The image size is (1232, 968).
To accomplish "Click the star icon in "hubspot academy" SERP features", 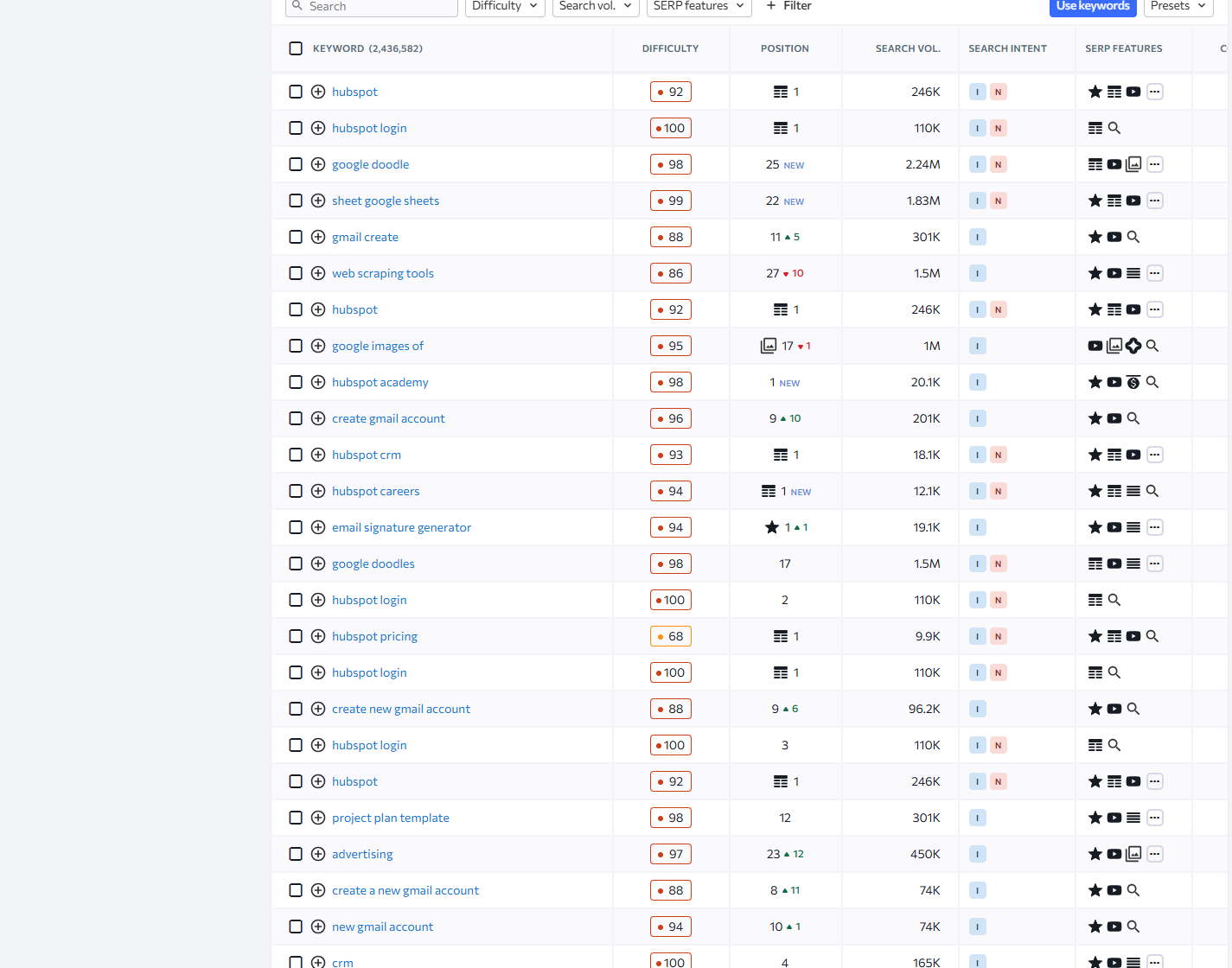I will (x=1095, y=382).
